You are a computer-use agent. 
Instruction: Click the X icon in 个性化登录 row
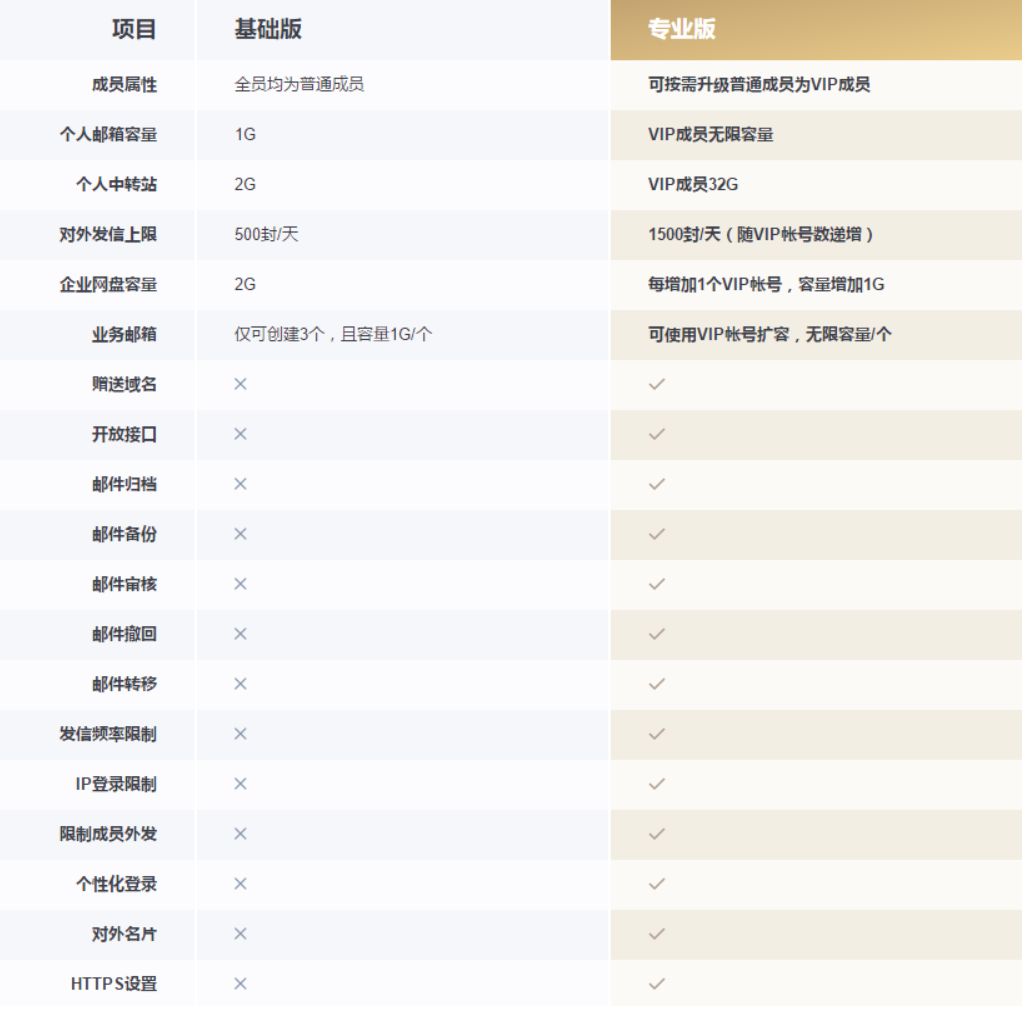[x=240, y=884]
